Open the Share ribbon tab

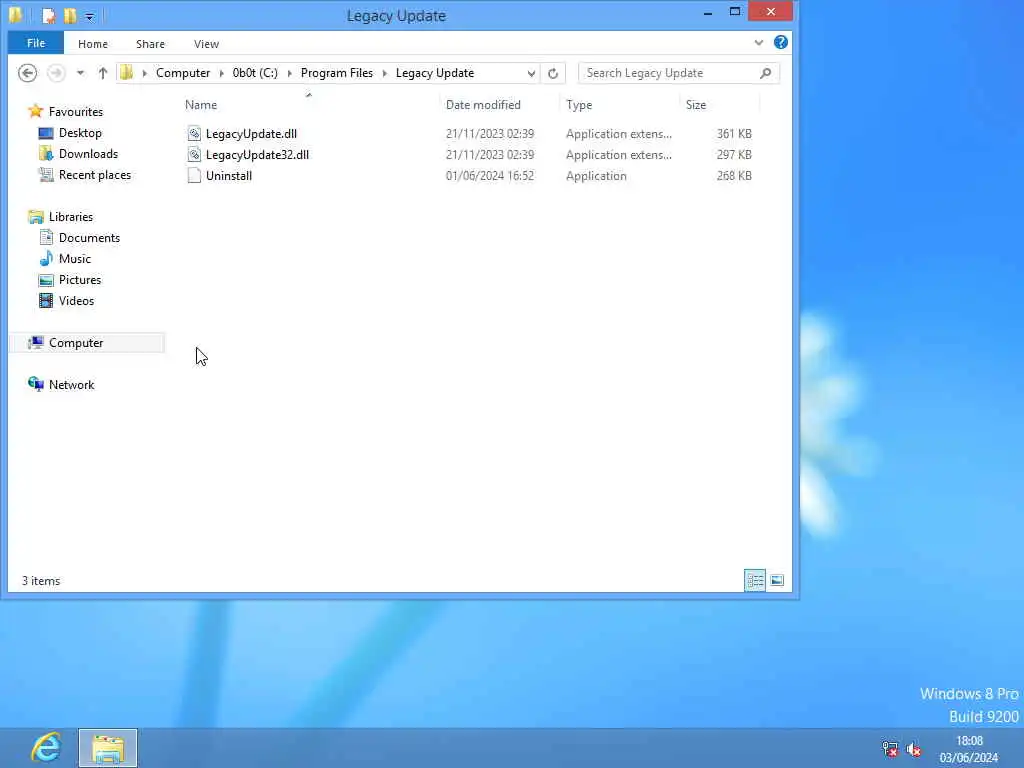click(150, 44)
